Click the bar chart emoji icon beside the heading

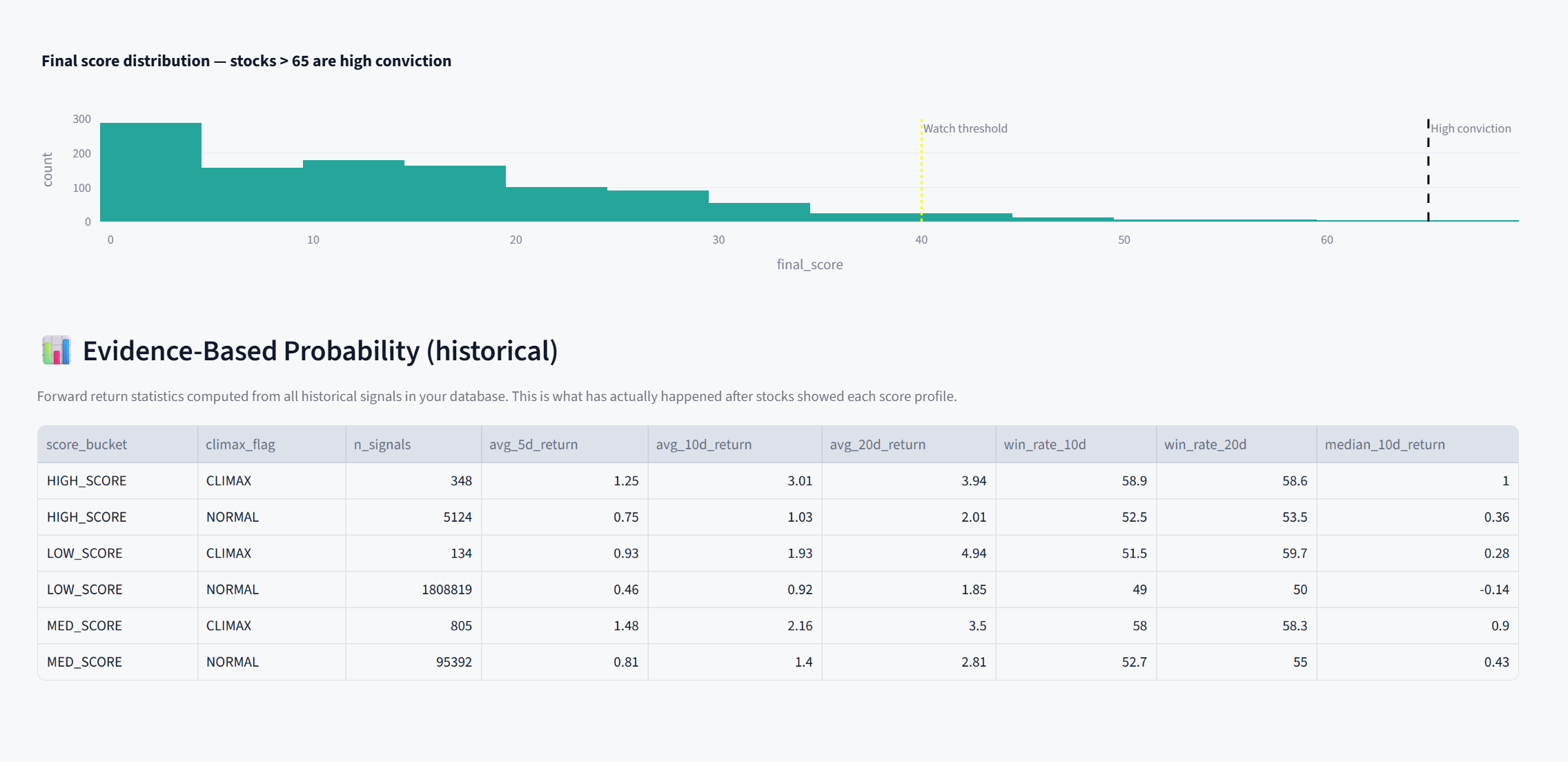coord(57,351)
